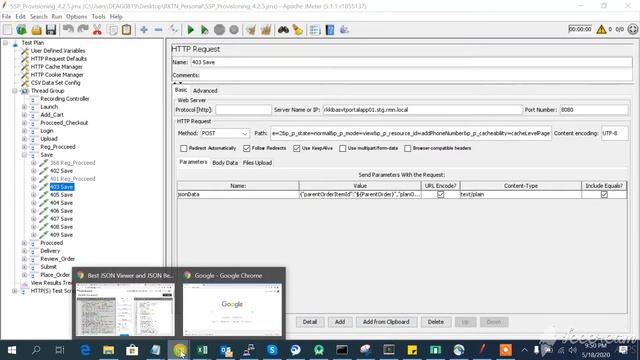Open Microsoft Edge from the taskbar
640x360 pixels.
tap(85, 350)
